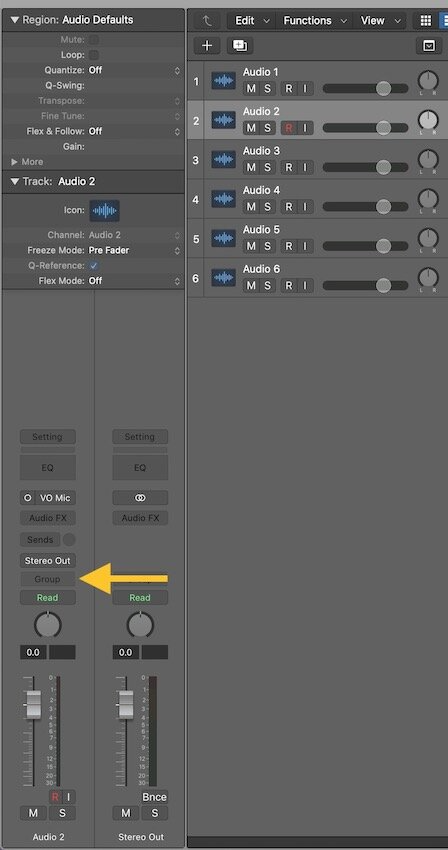This screenshot has width=448, height=850.
Task: Click the Audio 4 waveform track icon
Action: tap(223, 199)
